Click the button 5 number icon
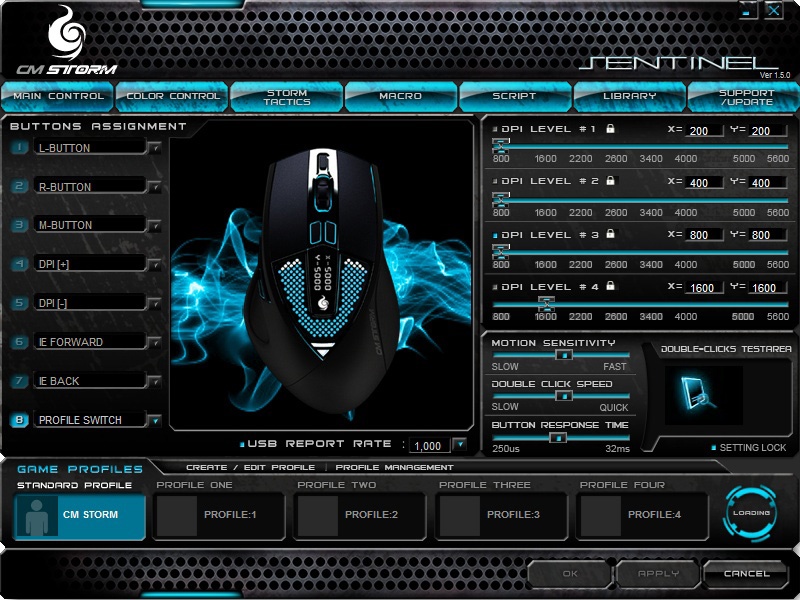This screenshot has height=600, width=800. (19, 303)
